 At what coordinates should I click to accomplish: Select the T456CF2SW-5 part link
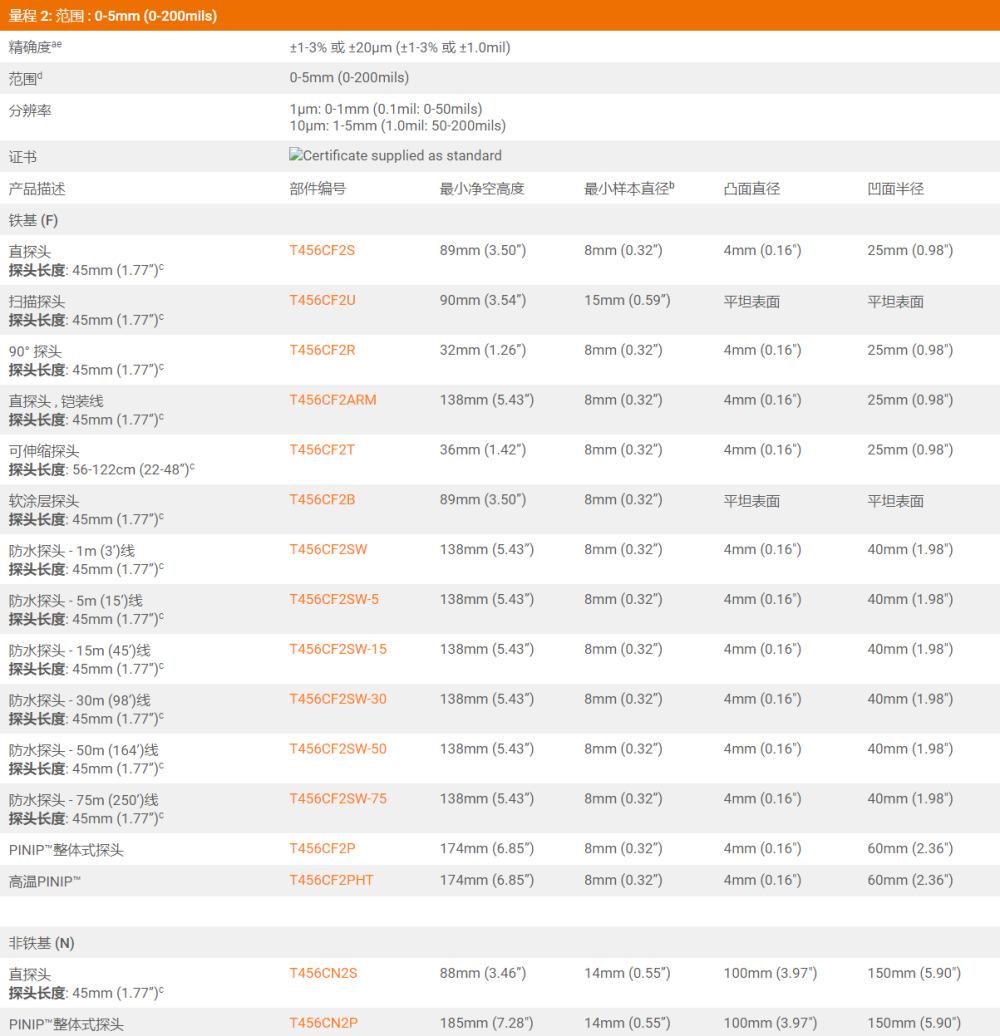(x=334, y=599)
